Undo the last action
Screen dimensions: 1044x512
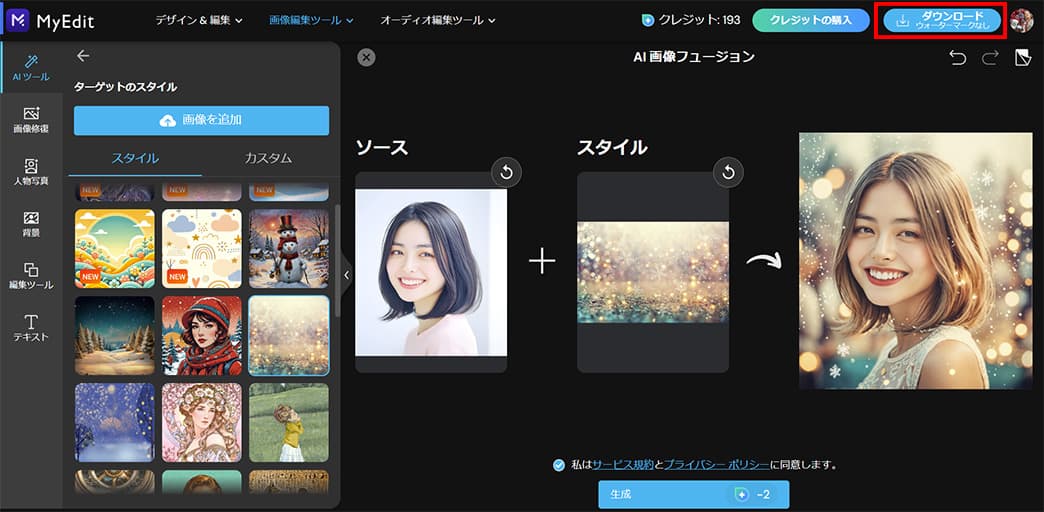[957, 58]
